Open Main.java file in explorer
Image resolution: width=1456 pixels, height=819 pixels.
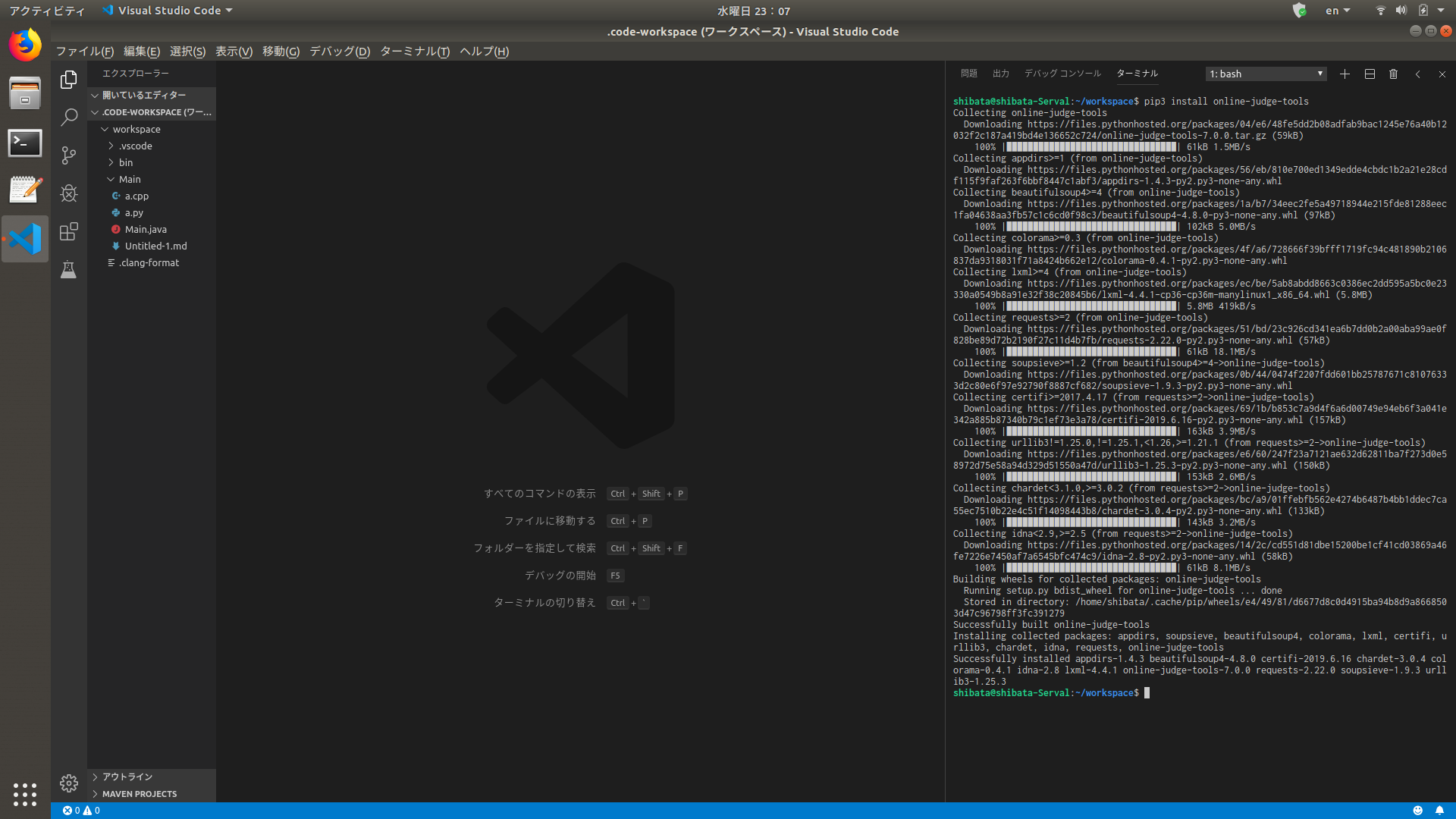click(x=146, y=229)
